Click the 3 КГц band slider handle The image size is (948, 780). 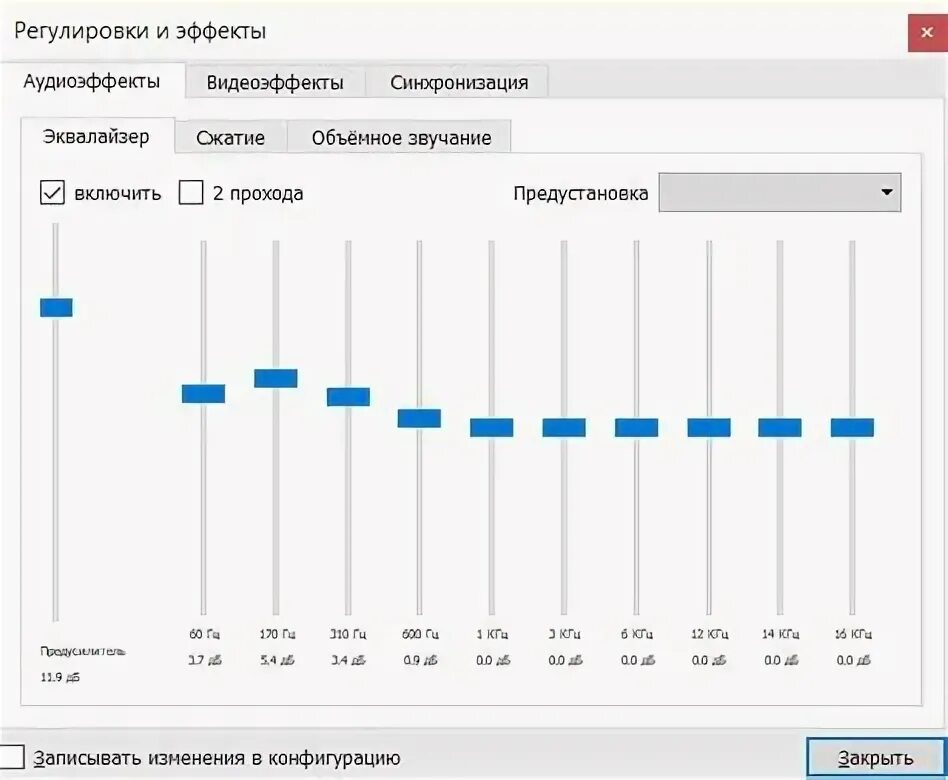[x=564, y=427]
